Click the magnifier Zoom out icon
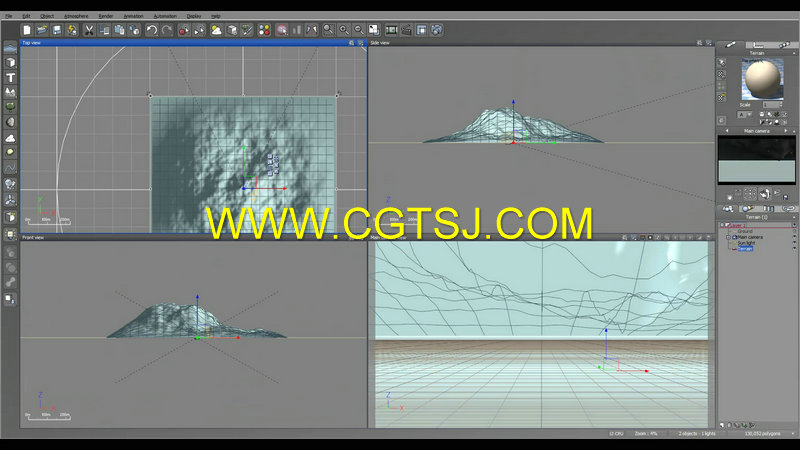Viewport: 800px width, 450px height. tap(359, 30)
